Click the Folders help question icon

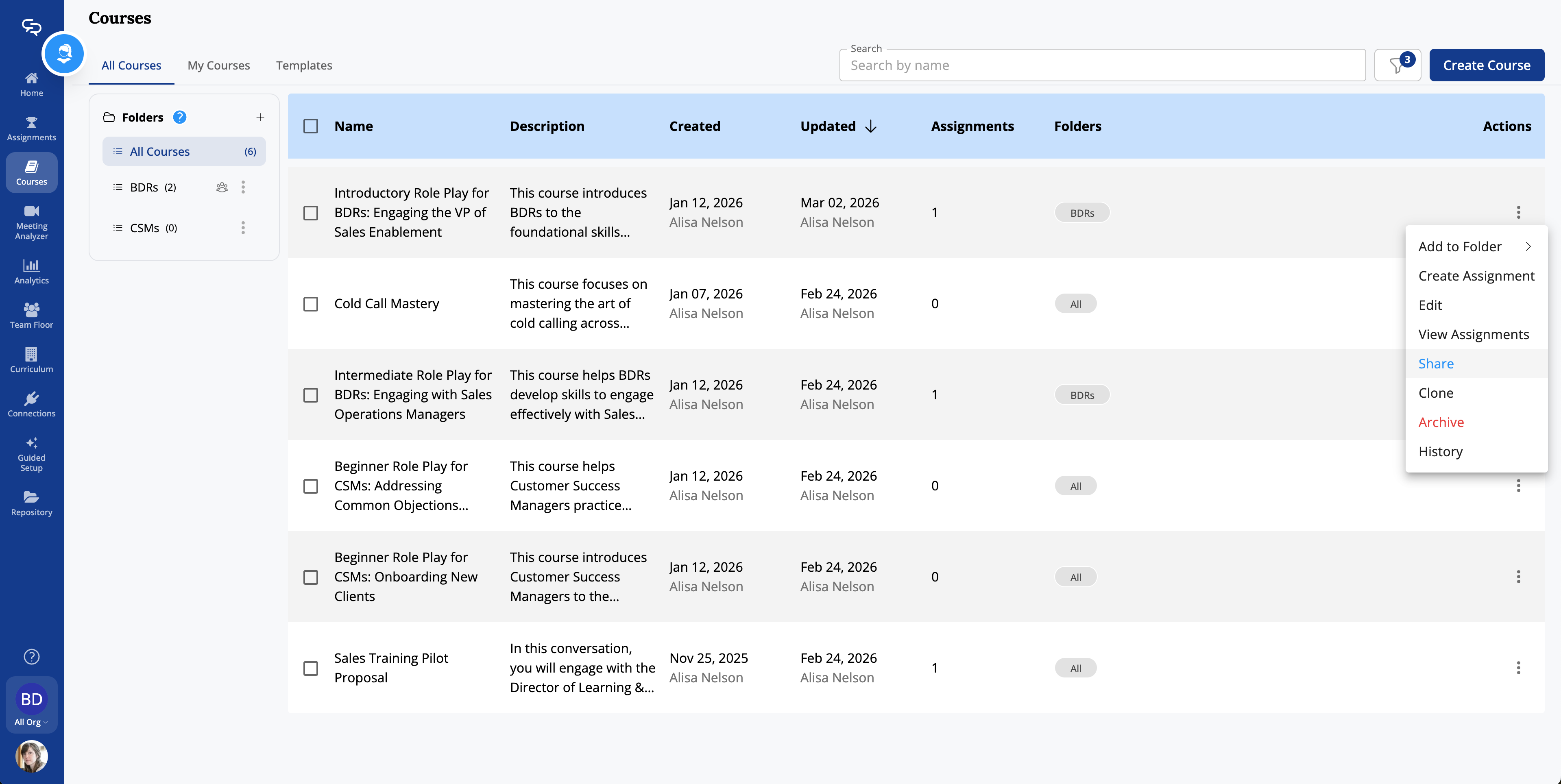179,117
